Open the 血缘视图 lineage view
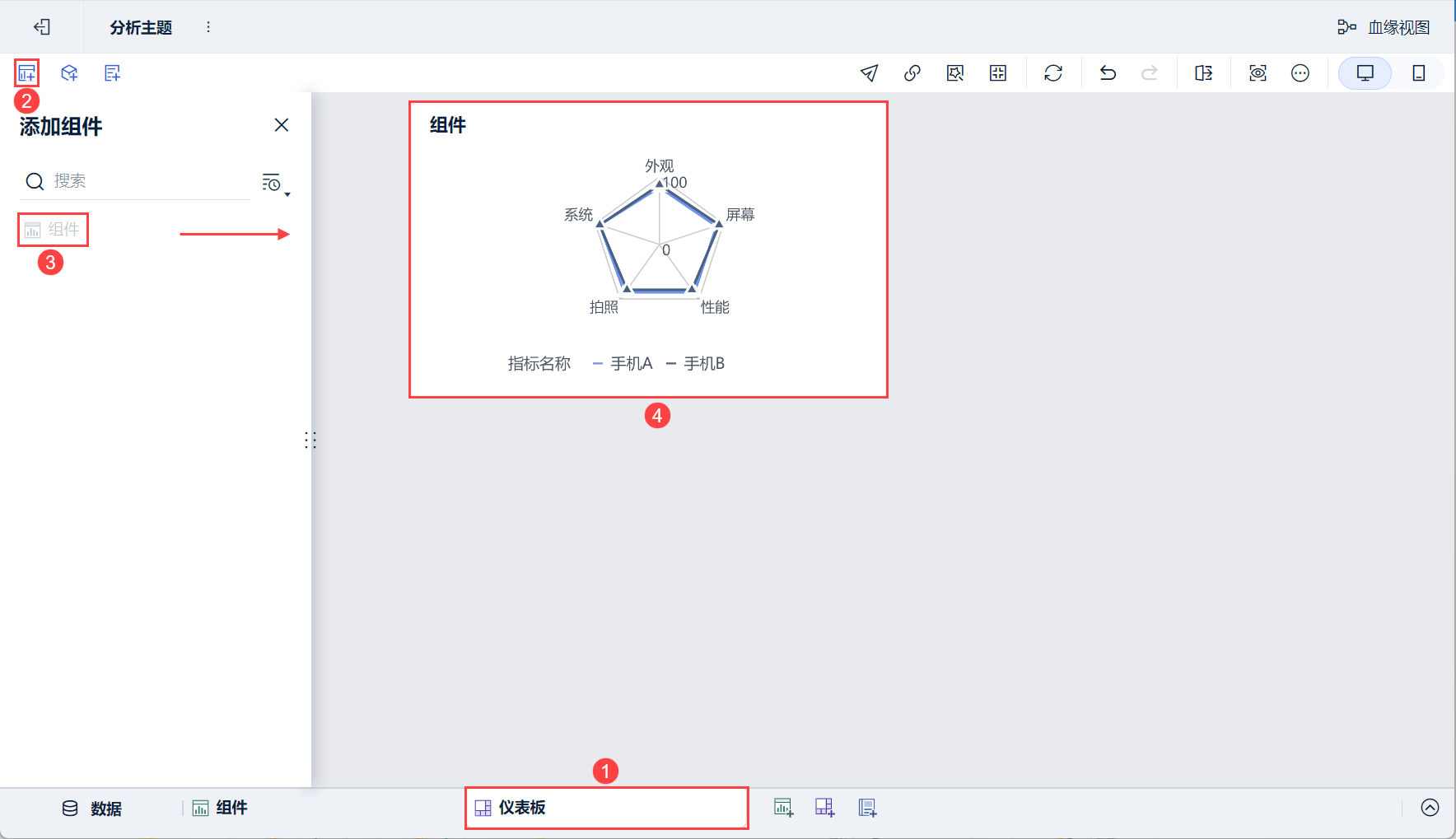The height and width of the screenshot is (839, 1456). coord(1384,27)
